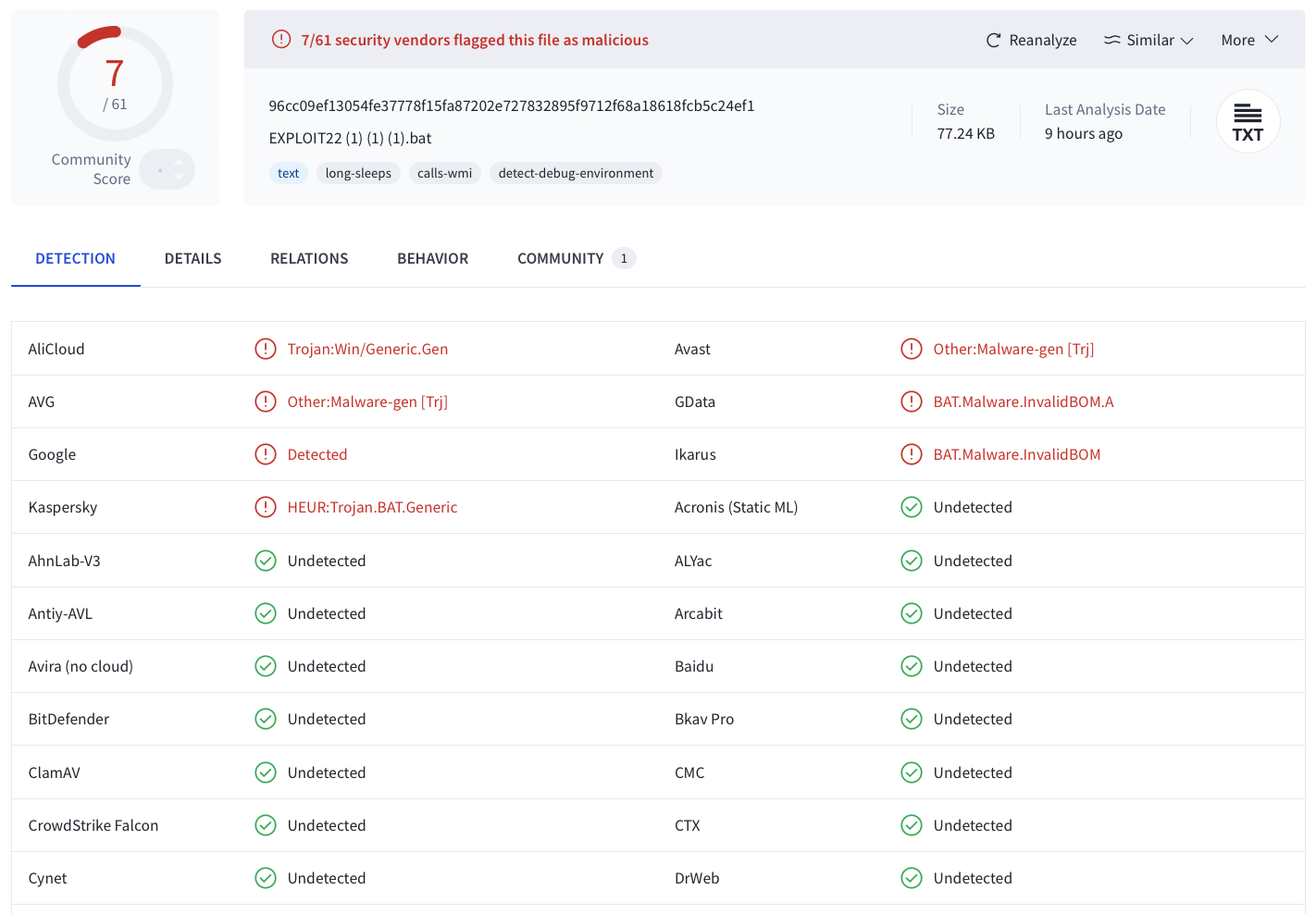1316x914 pixels.
Task: Click HEUR:Trojan.BAT.Generic detection result
Action: [372, 507]
